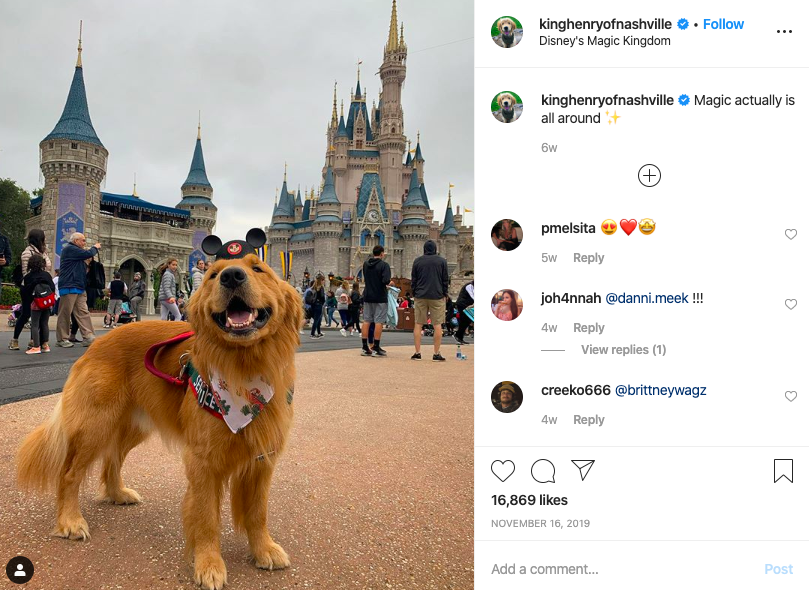The image size is (809, 590).
Task: Open the @danni.meek mention
Action: pyautogui.click(x=646, y=298)
